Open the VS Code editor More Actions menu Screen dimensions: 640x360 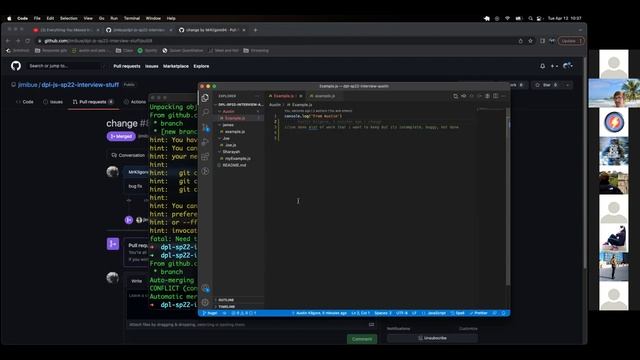click(503, 96)
